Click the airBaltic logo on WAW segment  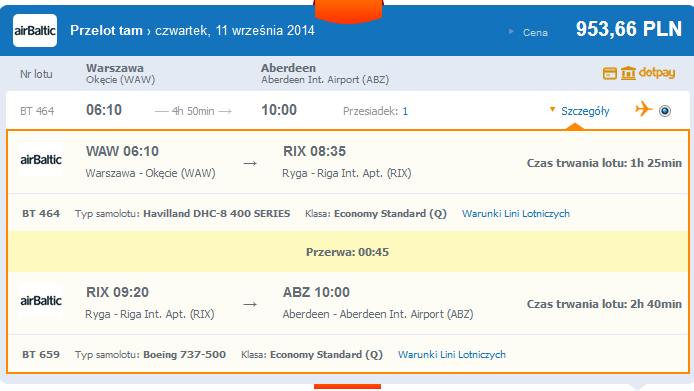(x=41, y=159)
